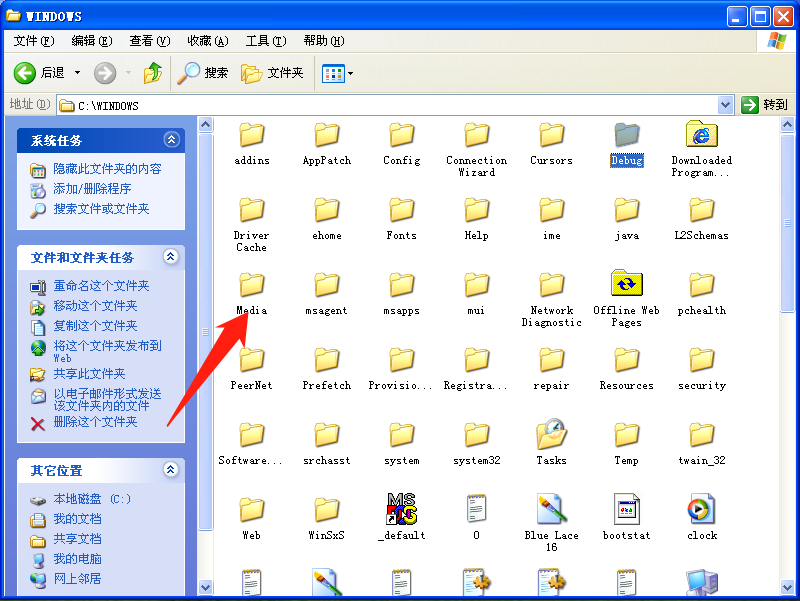This screenshot has height=601, width=800.
Task: Click the Forward green arrow button
Action: 105,73
